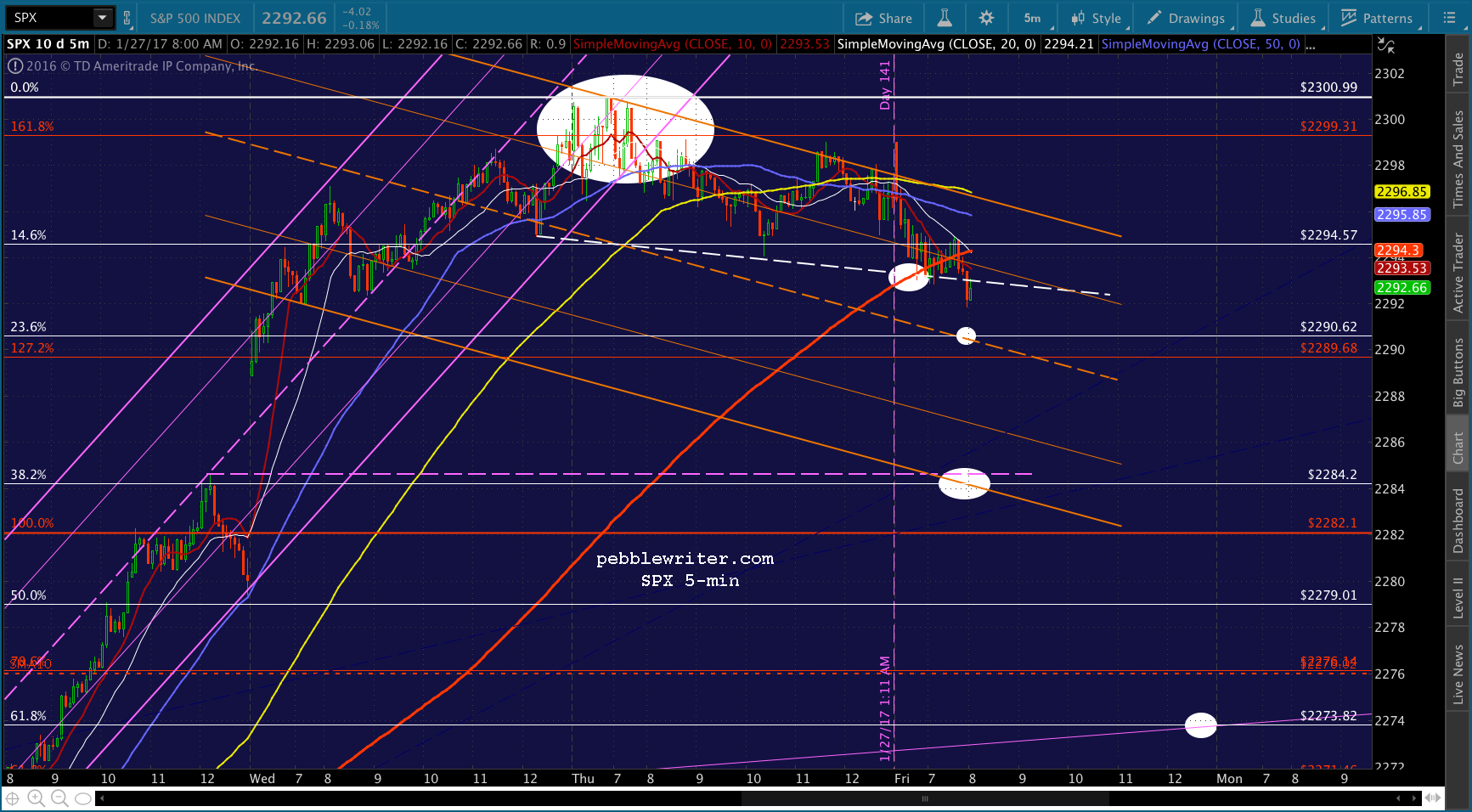The image size is (1472, 812).
Task: Click SimpleMovingAvg (CLOSE, 50, 0) study label
Action: tap(1200, 44)
